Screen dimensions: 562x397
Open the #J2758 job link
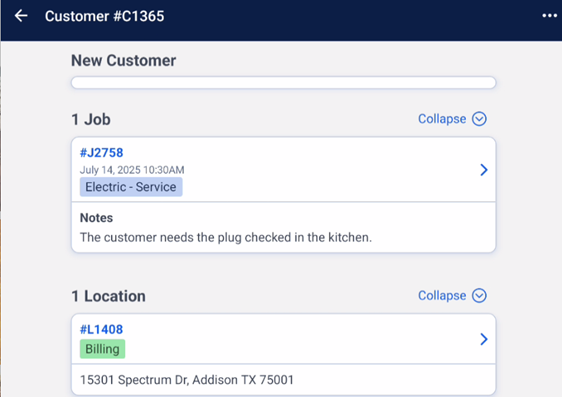pyautogui.click(x=101, y=153)
